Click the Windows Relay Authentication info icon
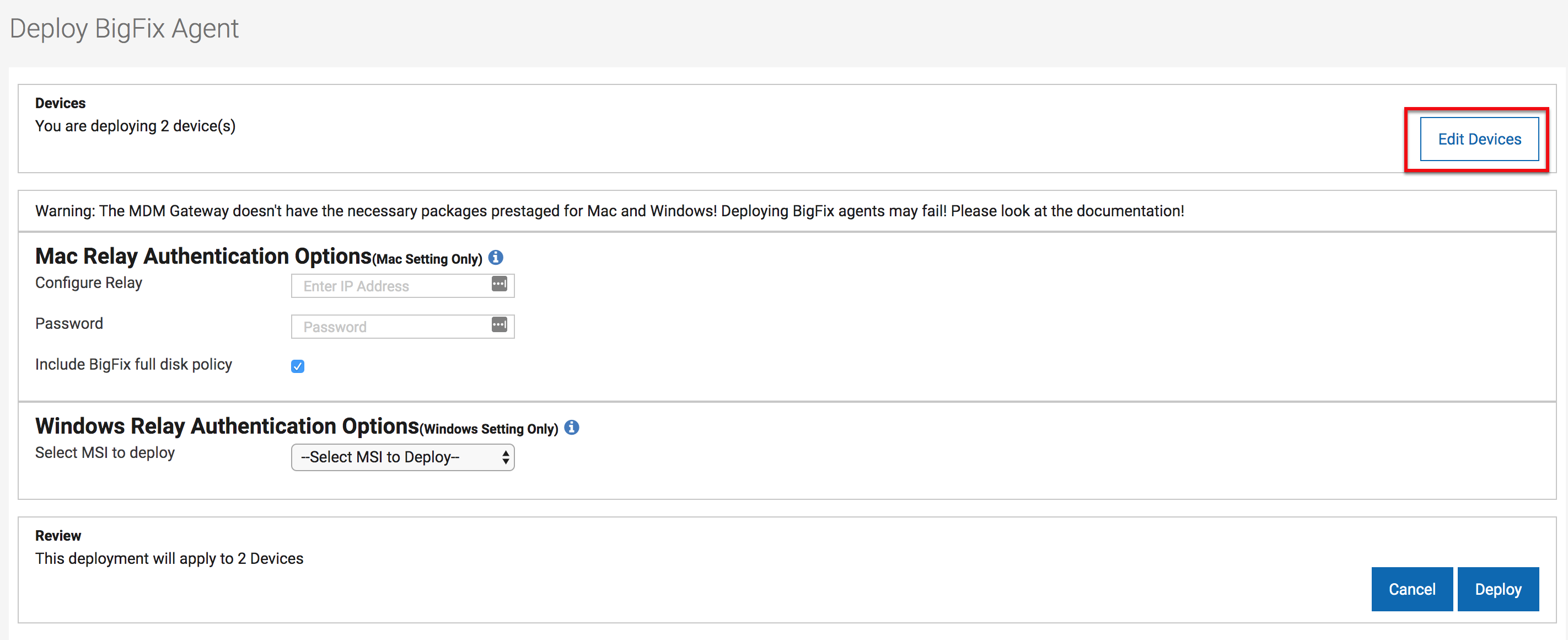The height and width of the screenshot is (640, 1568). (x=572, y=428)
